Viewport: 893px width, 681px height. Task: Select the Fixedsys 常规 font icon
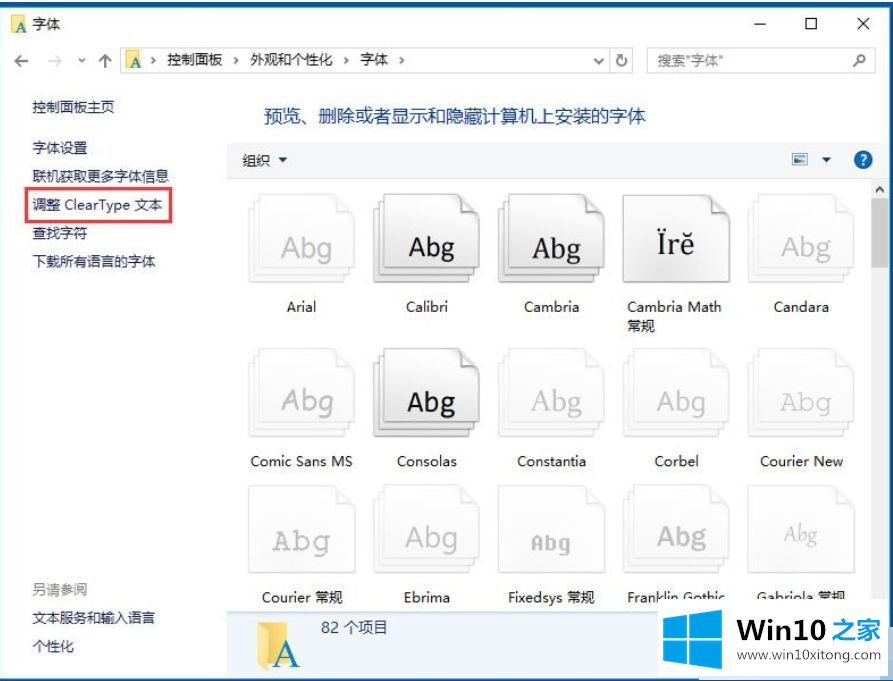coord(551,530)
